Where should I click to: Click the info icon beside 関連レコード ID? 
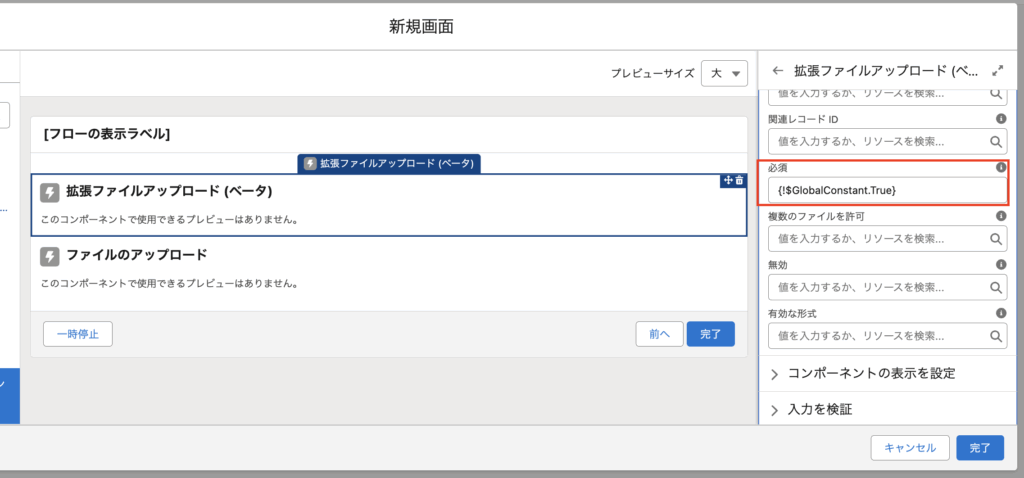click(x=1001, y=120)
